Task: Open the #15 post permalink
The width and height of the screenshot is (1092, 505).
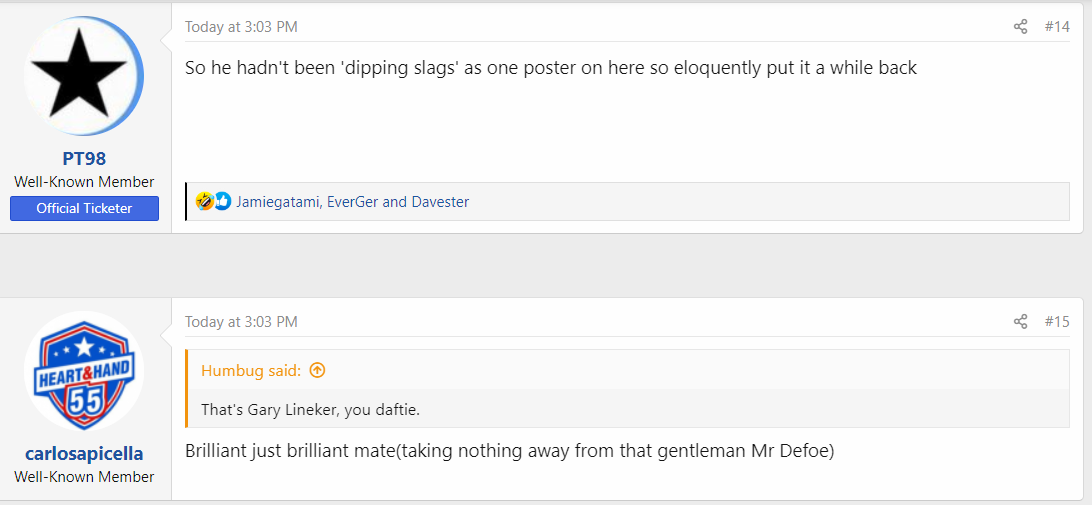Action: (x=1056, y=322)
